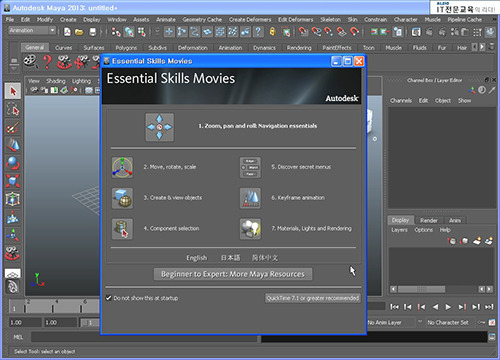Go to start of playback range
500x360 pixels.
click(x=394, y=307)
